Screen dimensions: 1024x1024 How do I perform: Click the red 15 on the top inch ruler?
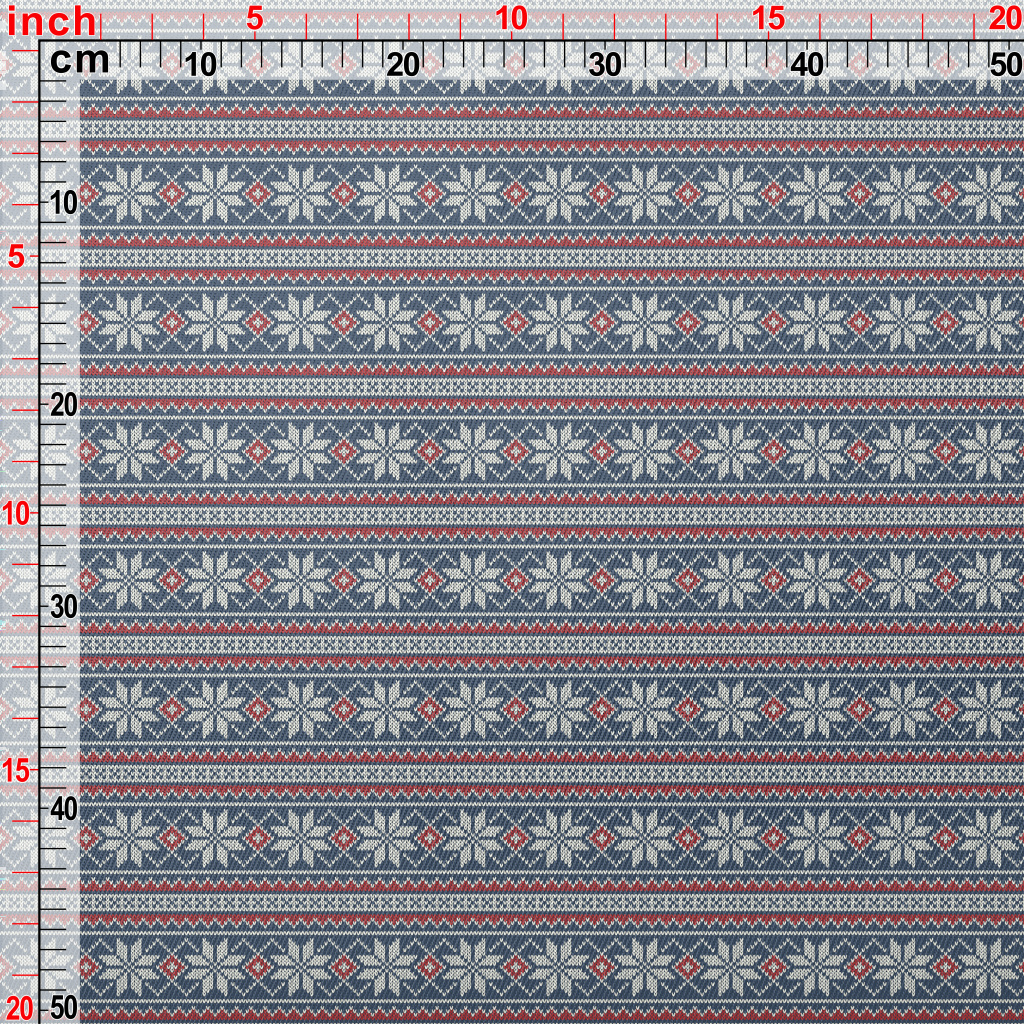tap(768, 18)
